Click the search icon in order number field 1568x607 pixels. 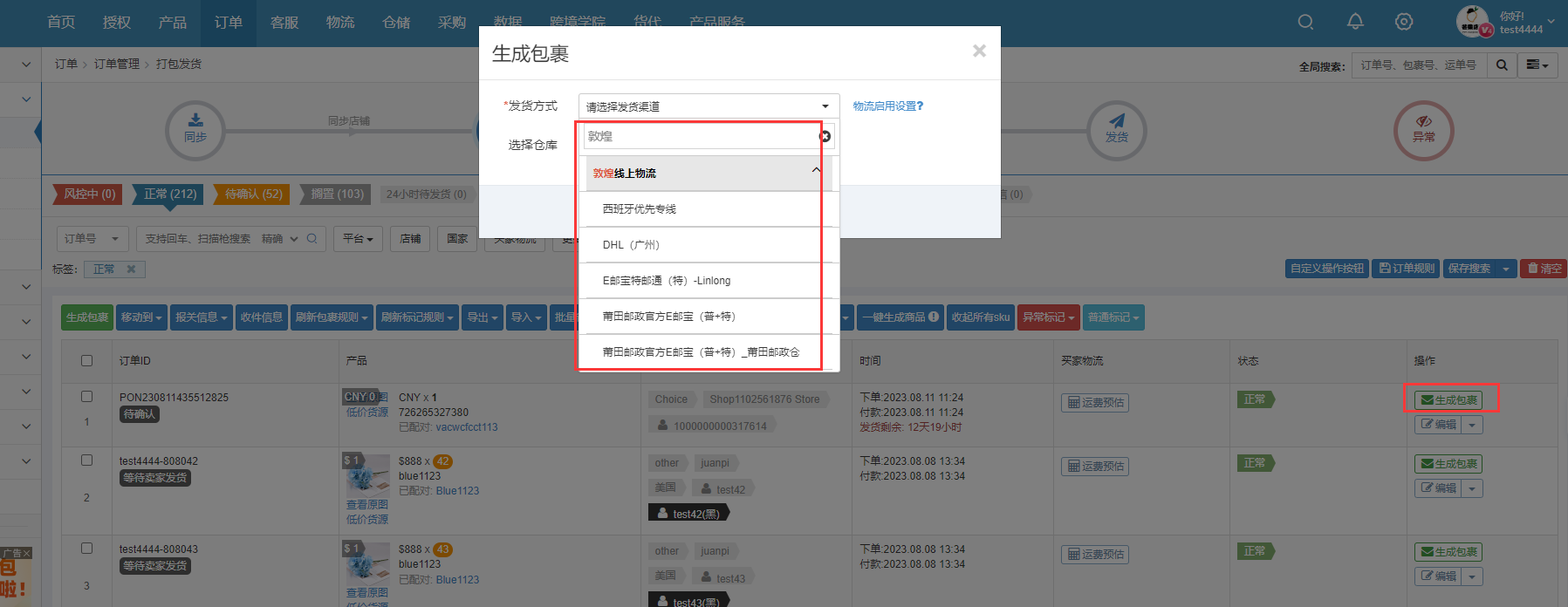click(x=312, y=239)
